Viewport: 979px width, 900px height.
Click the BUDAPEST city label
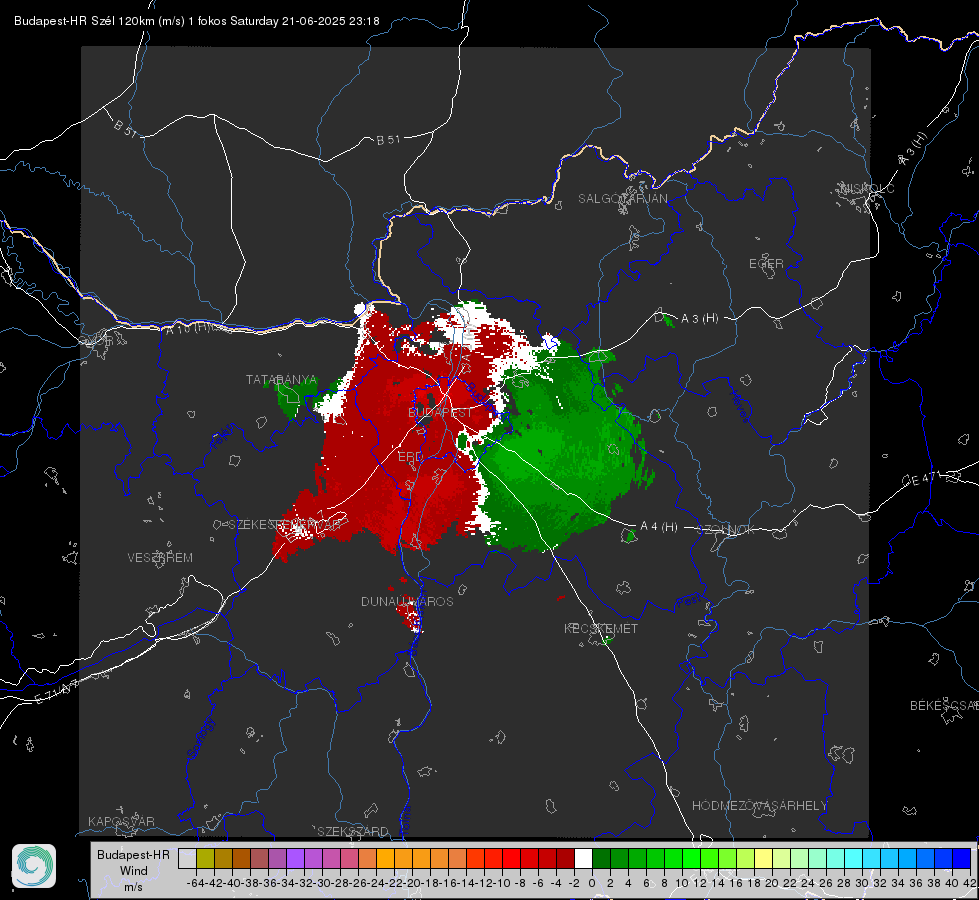pyautogui.click(x=440, y=413)
